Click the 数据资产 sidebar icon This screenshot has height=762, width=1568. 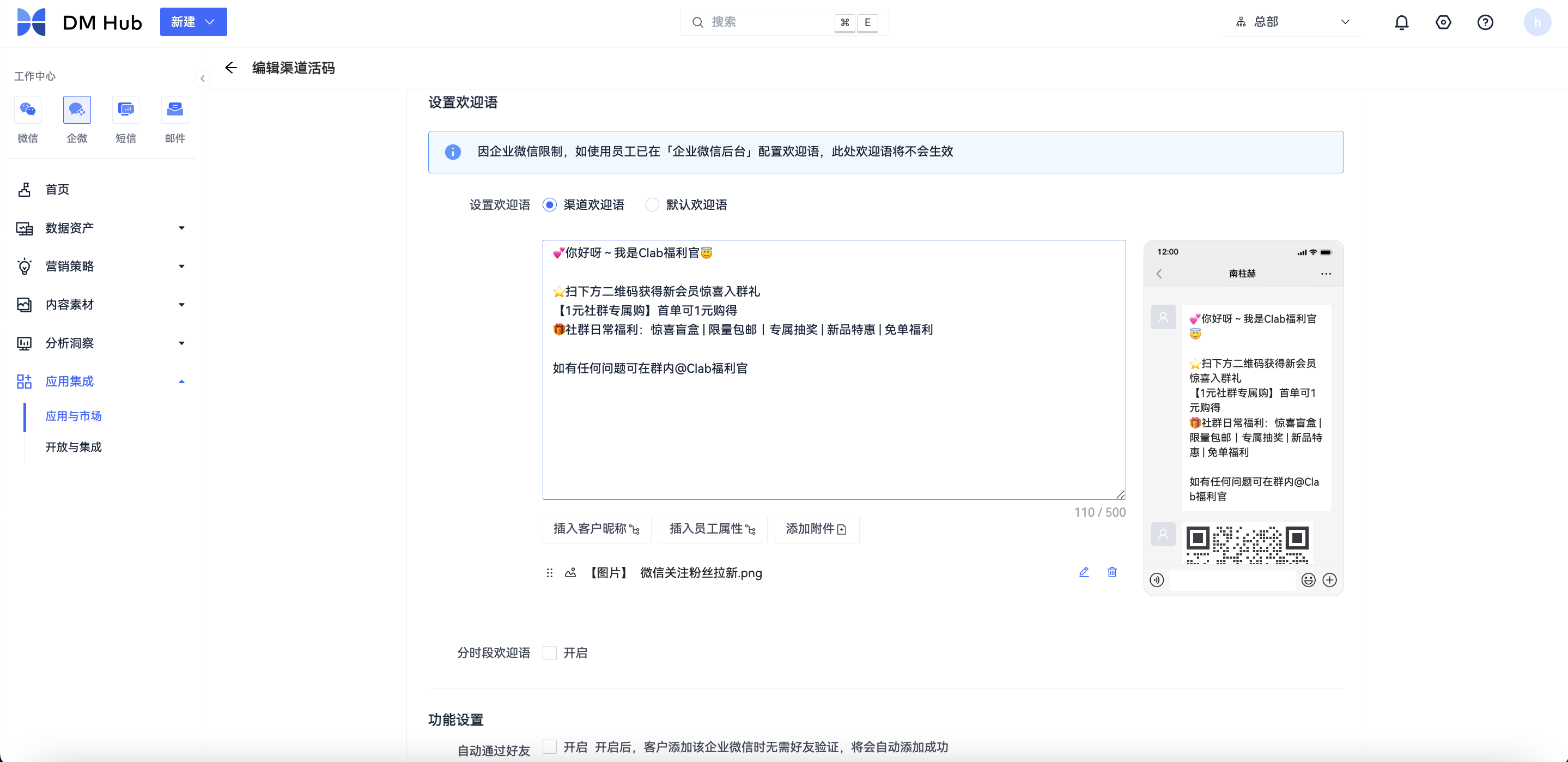(25, 228)
